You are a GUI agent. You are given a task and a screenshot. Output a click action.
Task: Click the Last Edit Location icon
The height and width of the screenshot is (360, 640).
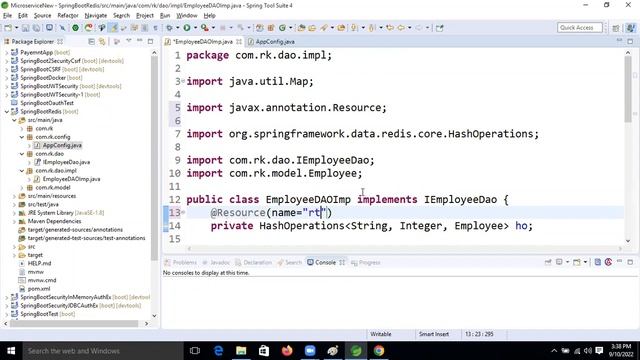click(390, 28)
